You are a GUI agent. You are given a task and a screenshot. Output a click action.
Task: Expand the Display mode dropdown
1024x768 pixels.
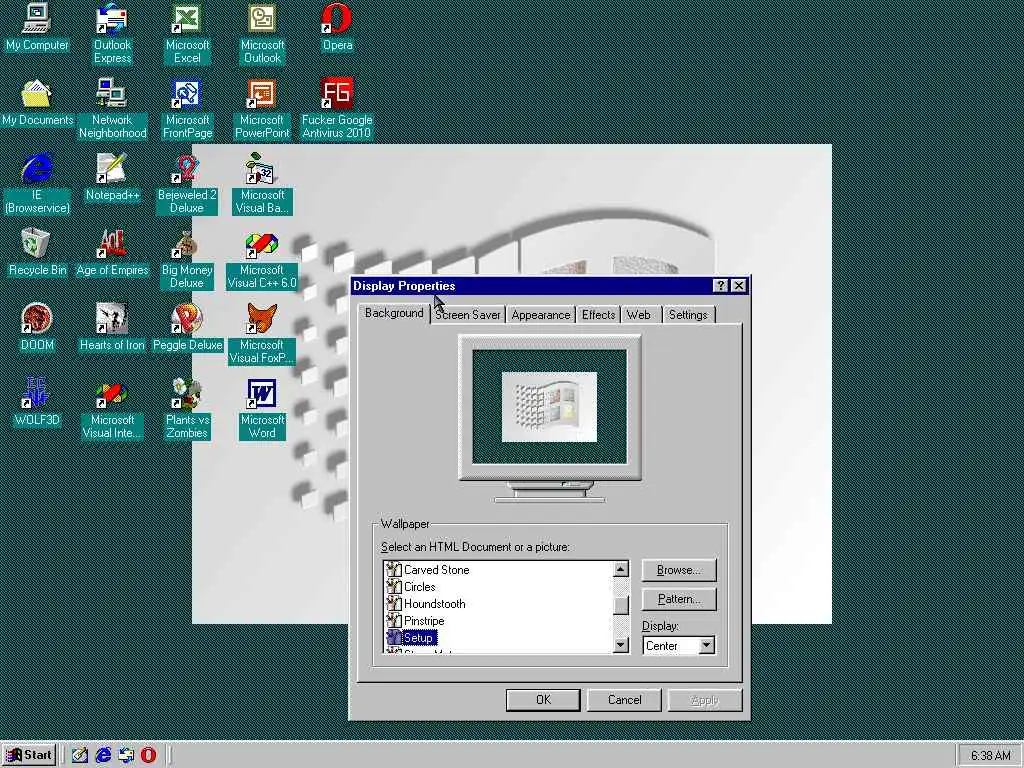click(x=707, y=646)
